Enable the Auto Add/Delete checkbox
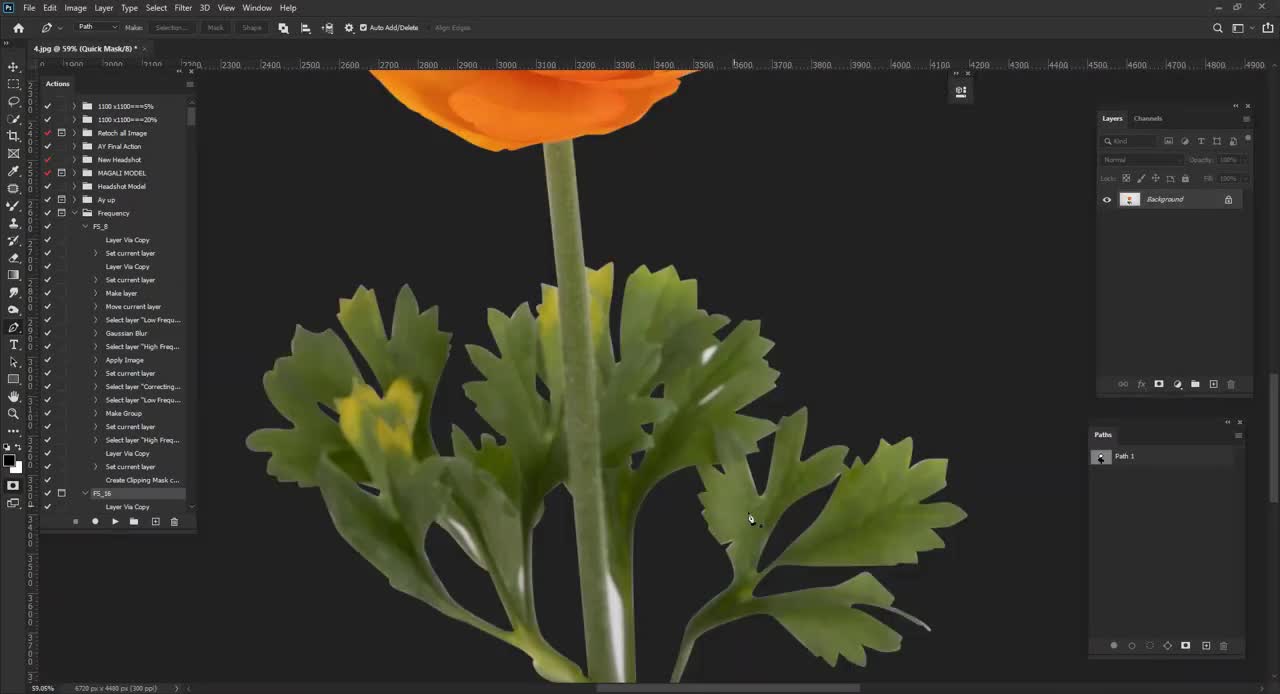Screen dimensions: 1280x694 [x=364, y=27]
